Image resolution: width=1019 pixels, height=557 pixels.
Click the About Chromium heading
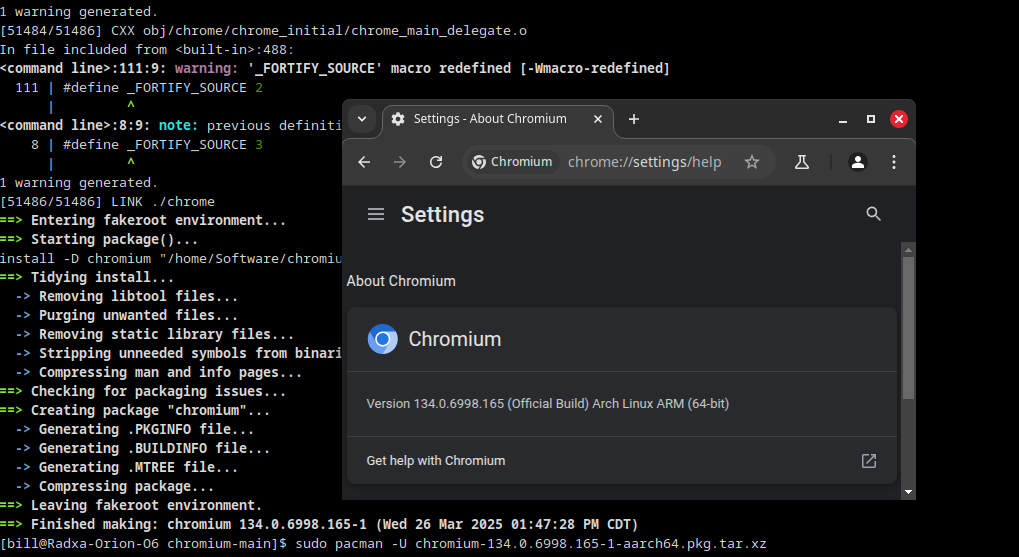point(401,281)
